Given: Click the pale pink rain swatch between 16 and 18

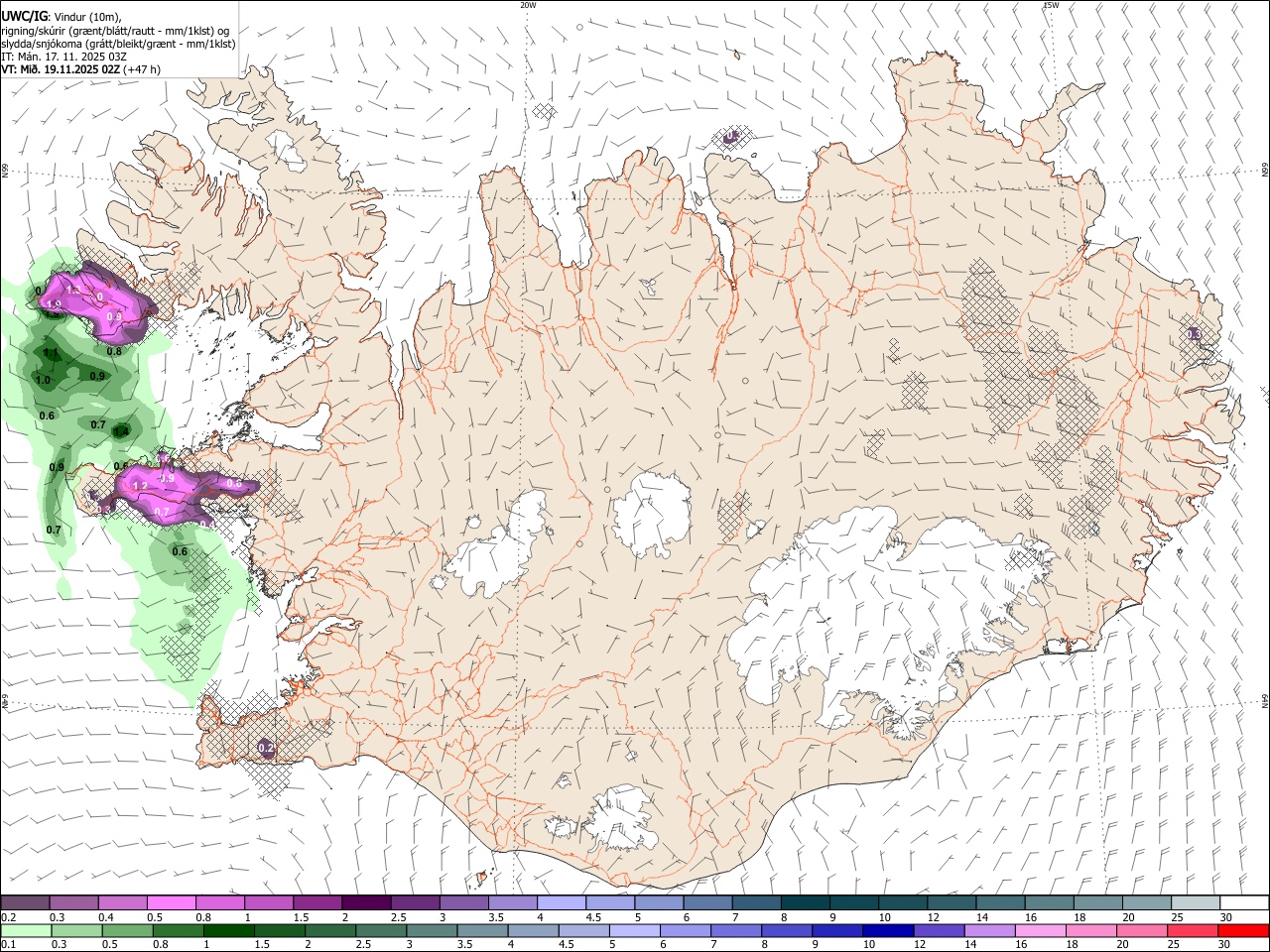Looking at the screenshot, I should (x=1040, y=930).
